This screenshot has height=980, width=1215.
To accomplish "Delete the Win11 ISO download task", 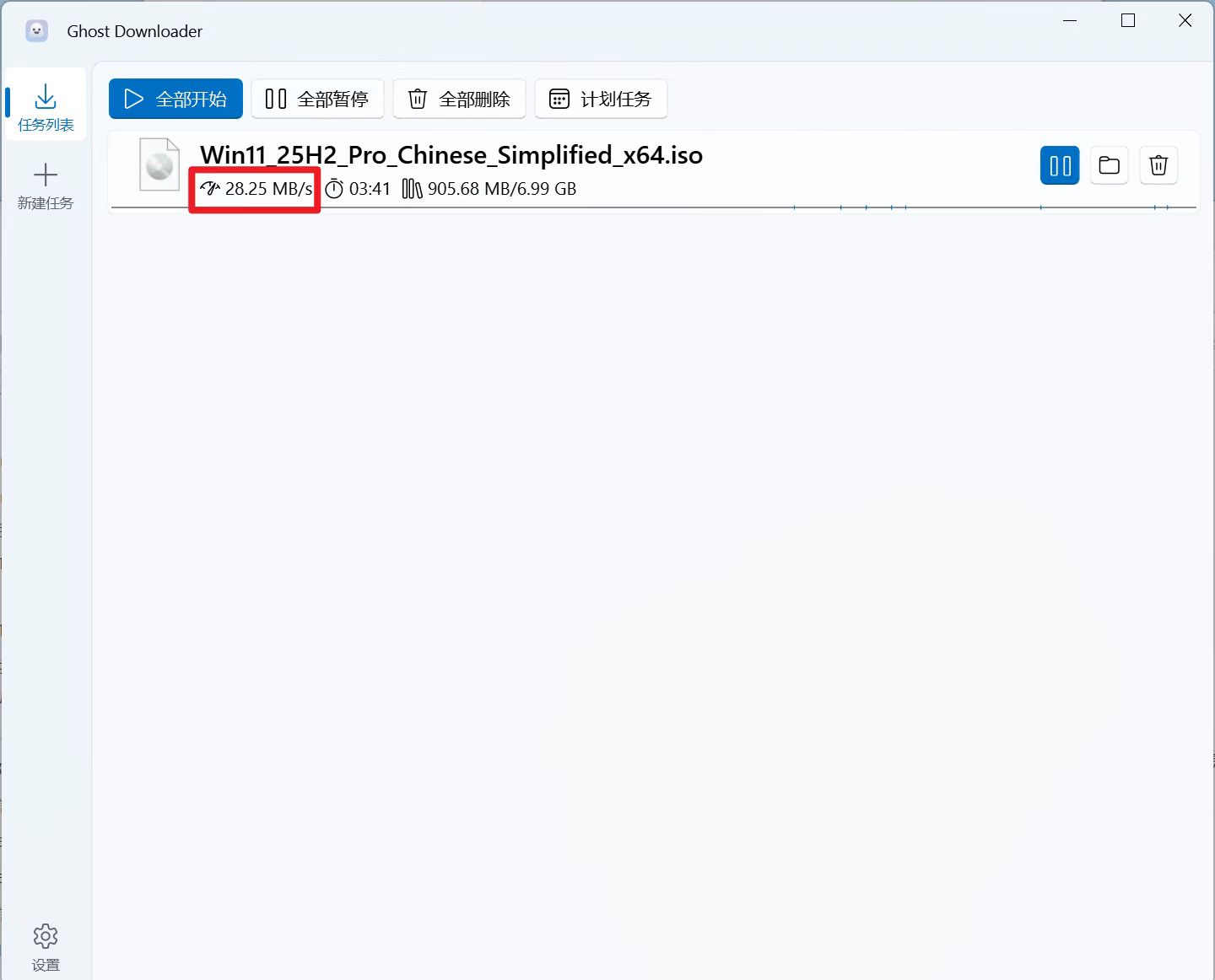I will tap(1158, 165).
